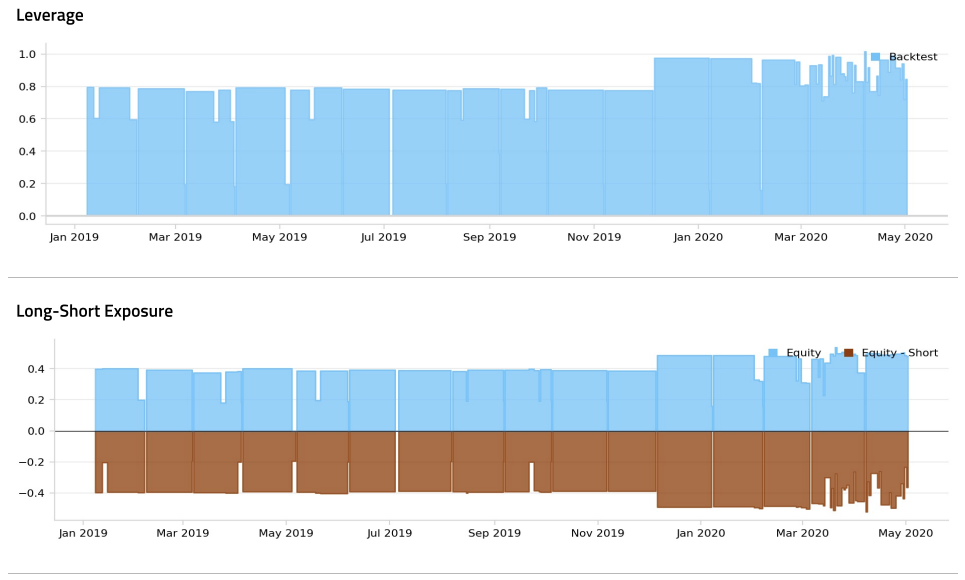Image resolution: width=965 pixels, height=580 pixels.
Task: Toggle the Backtest series legend label
Action: pyautogui.click(x=913, y=57)
